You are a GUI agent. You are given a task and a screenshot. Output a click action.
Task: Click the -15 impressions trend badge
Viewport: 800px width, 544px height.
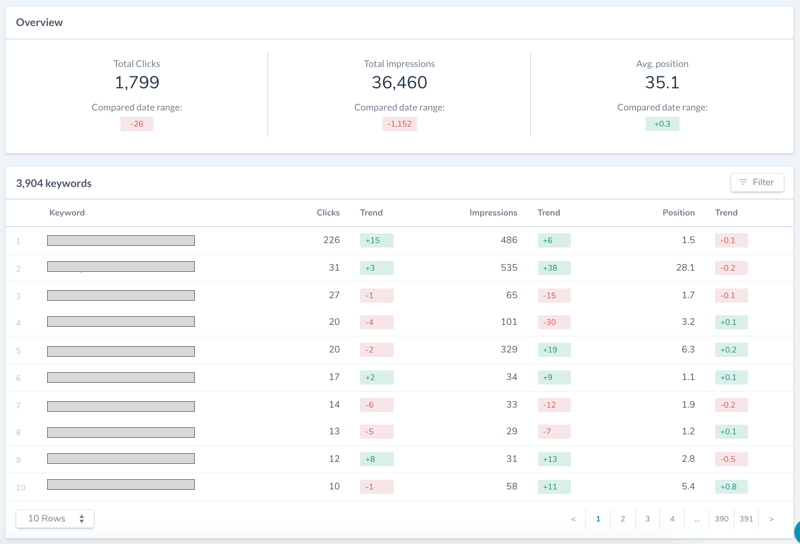click(x=554, y=295)
